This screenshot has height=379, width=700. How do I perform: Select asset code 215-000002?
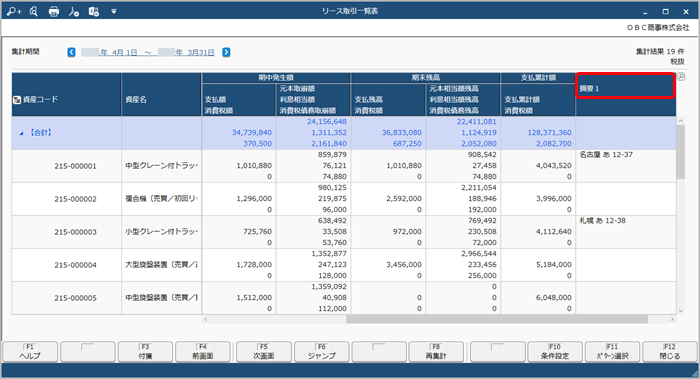click(x=75, y=199)
